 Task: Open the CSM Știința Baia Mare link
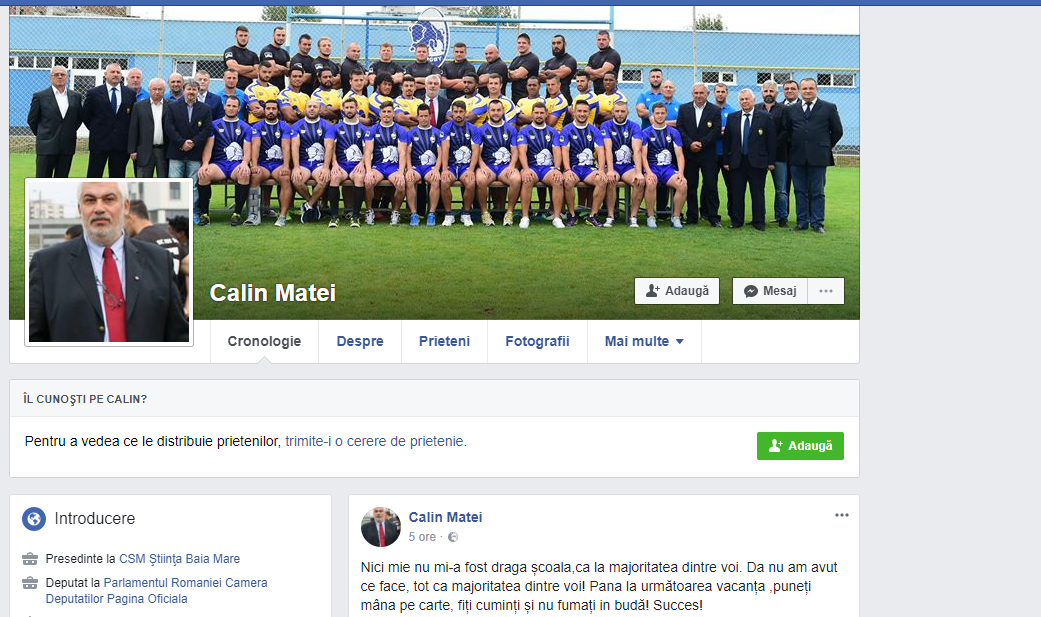pos(179,559)
